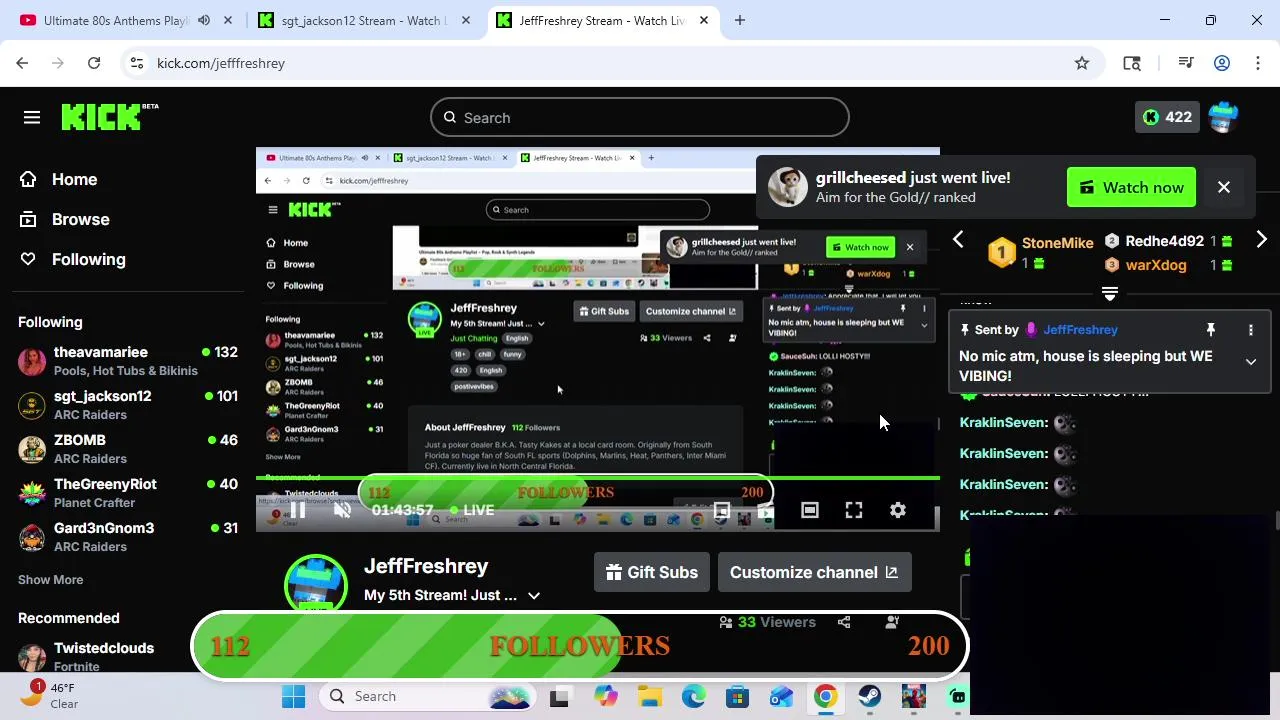Share the stream via share icon
Screen dimensions: 1280x720
844,622
